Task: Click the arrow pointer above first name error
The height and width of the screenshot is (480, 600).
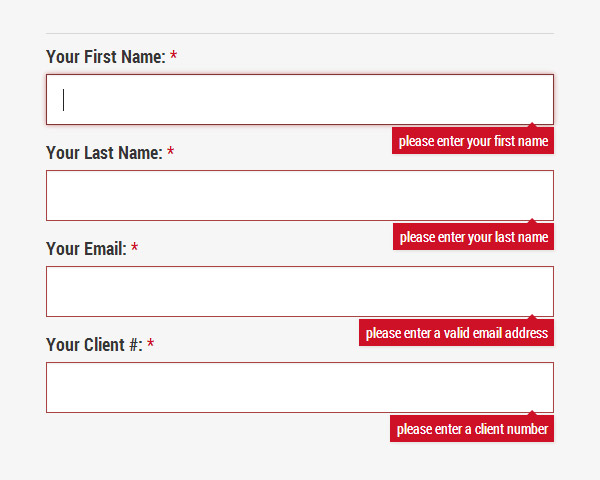Action: [x=532, y=125]
